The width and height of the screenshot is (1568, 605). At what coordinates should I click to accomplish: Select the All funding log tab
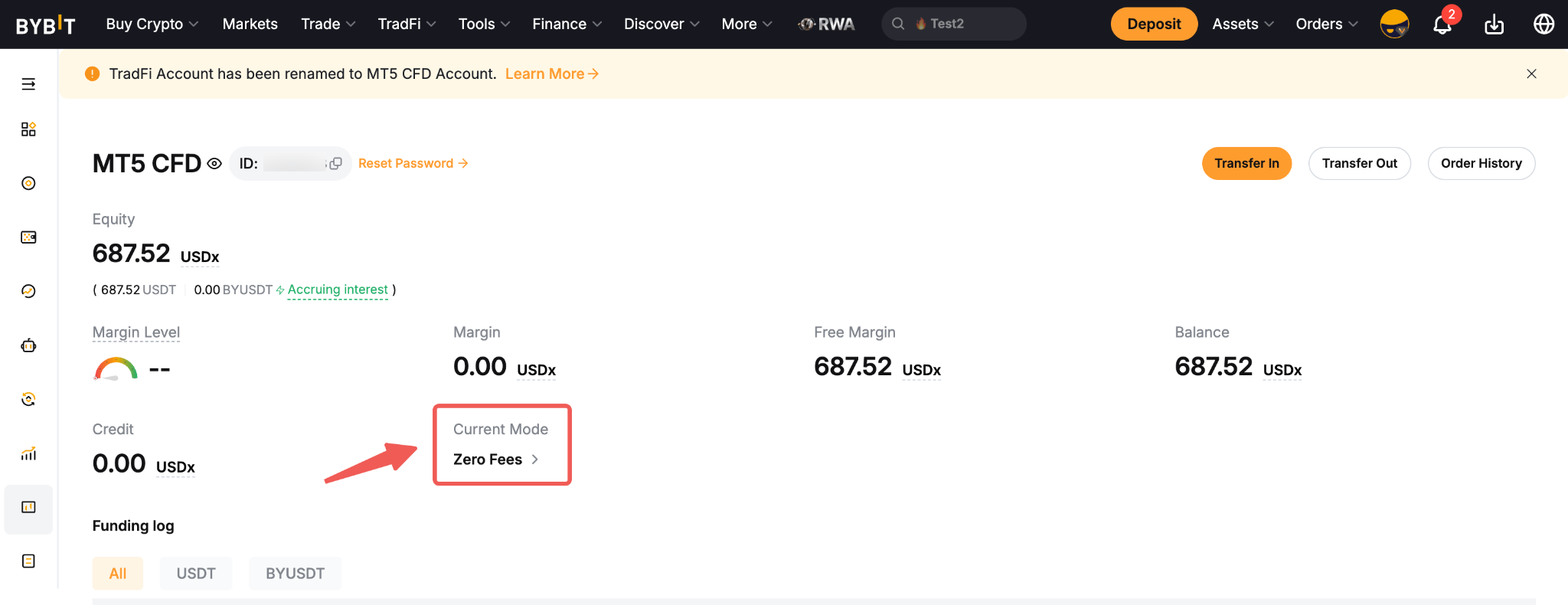coord(118,574)
